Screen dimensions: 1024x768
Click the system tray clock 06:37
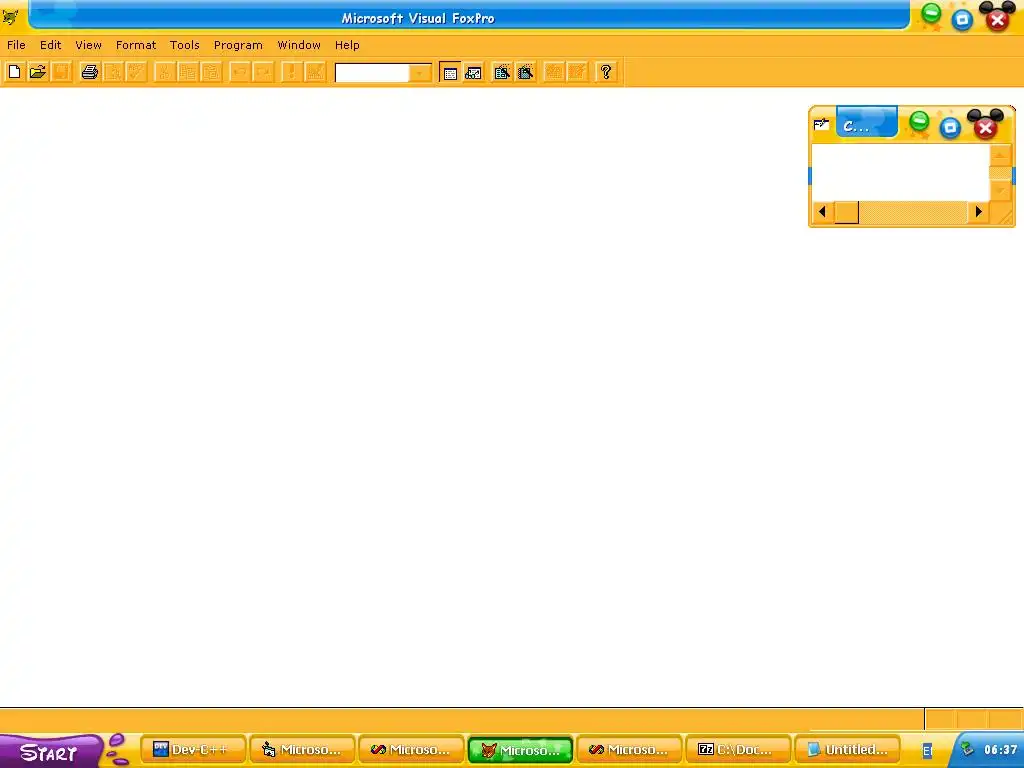coord(1000,750)
